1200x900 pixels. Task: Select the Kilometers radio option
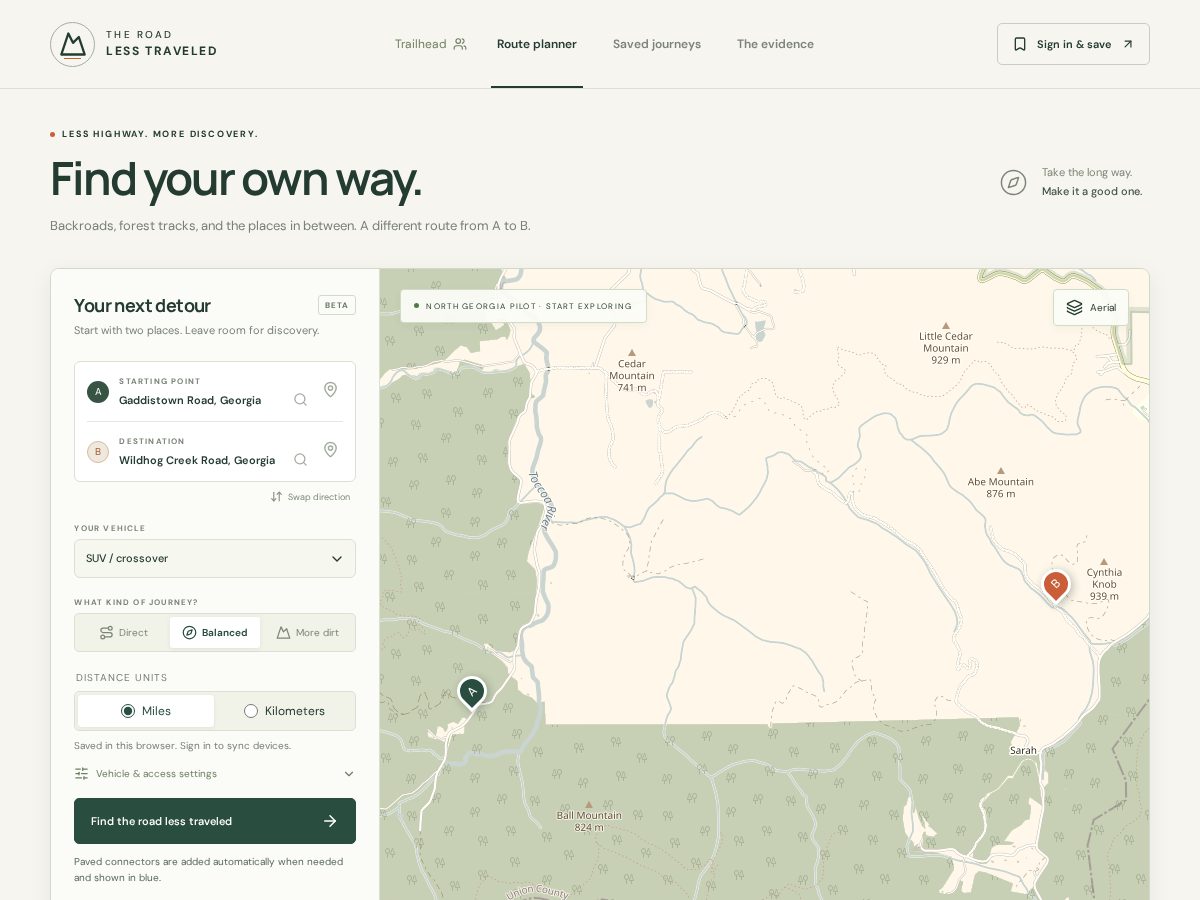point(284,711)
